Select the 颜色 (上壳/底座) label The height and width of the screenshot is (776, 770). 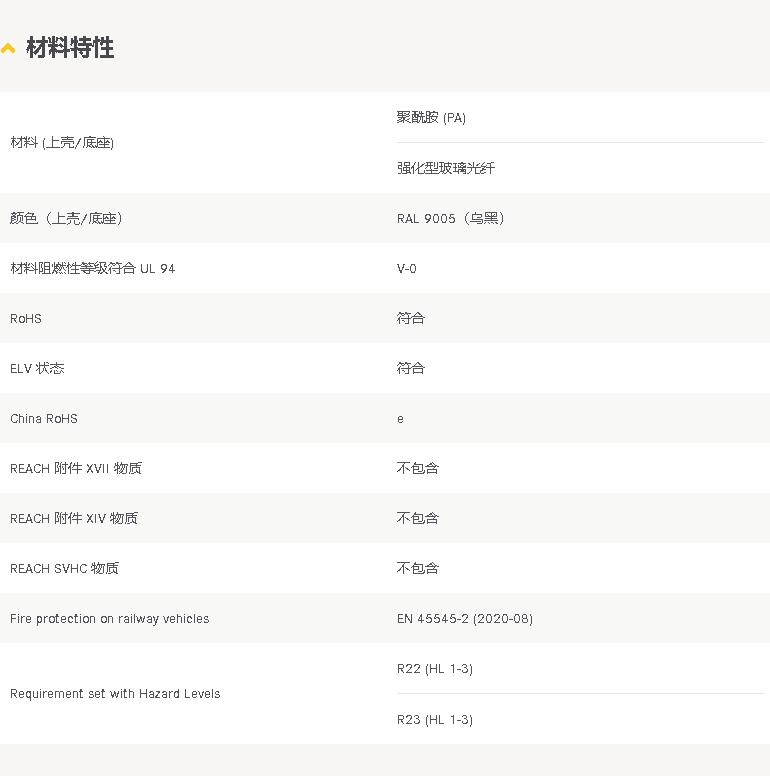(67, 218)
